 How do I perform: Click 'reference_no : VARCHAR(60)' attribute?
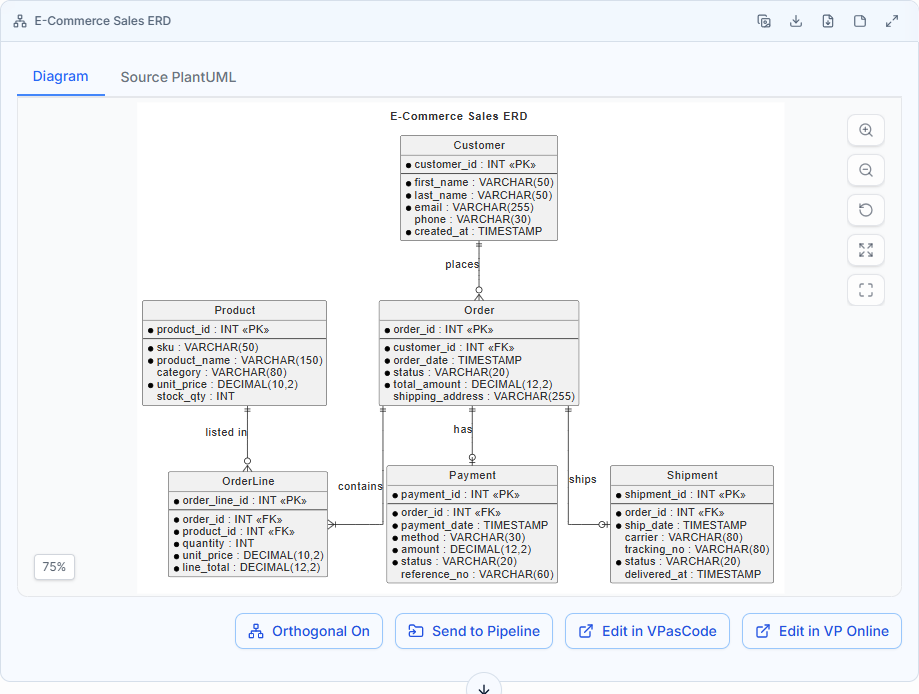[x=477, y=574]
